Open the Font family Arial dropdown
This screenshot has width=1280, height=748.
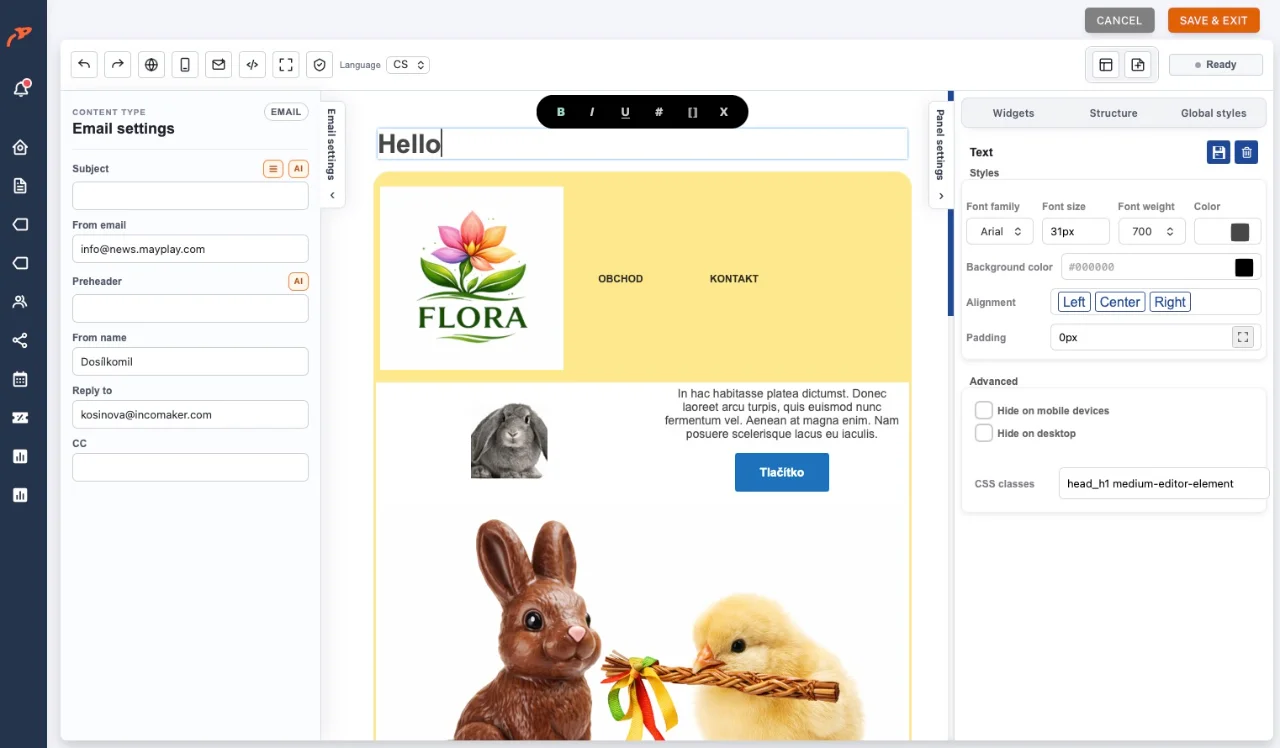click(1000, 231)
